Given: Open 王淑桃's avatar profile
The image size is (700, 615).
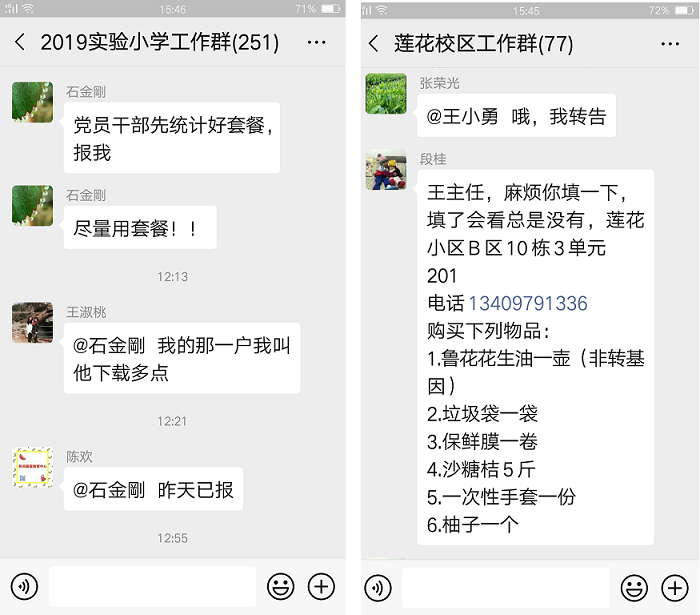Looking at the screenshot, I should click(32, 323).
